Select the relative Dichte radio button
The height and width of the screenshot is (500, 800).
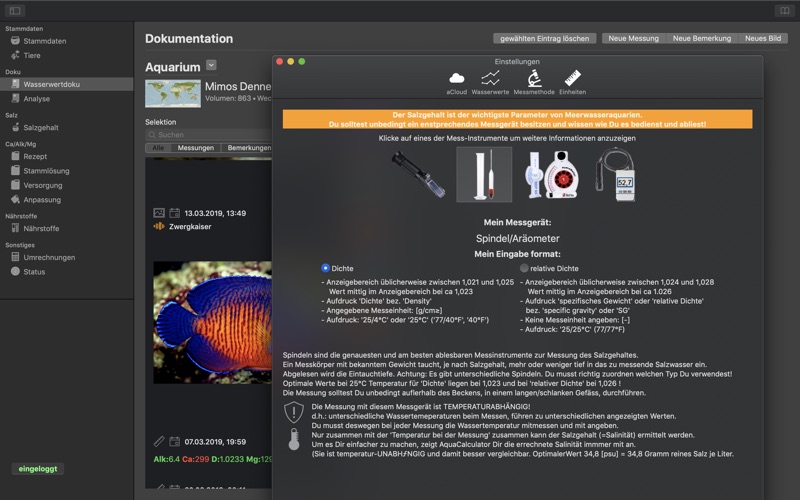click(x=524, y=268)
